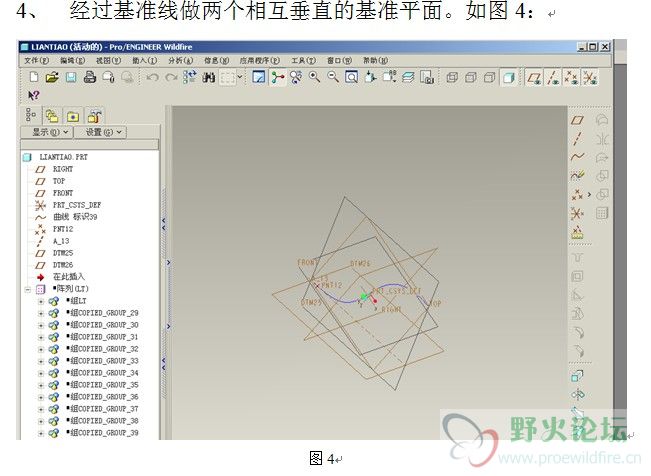
Task: Open the 显示 dropdown button
Action: pos(47,132)
